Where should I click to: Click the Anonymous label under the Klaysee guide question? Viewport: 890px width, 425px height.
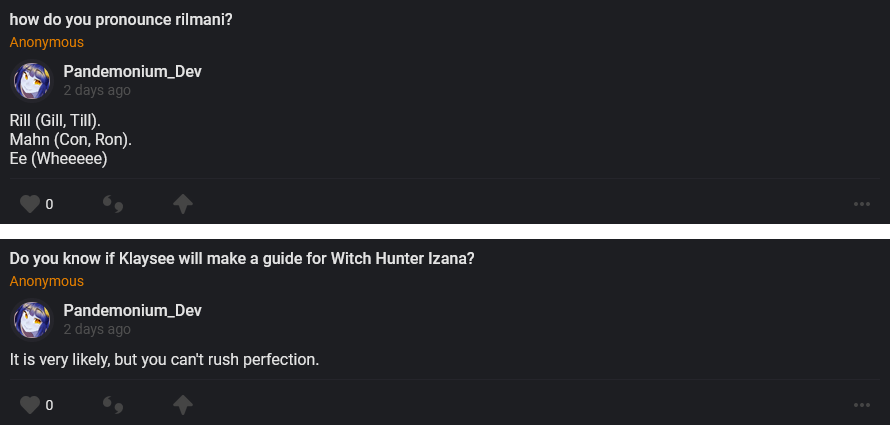tap(47, 282)
